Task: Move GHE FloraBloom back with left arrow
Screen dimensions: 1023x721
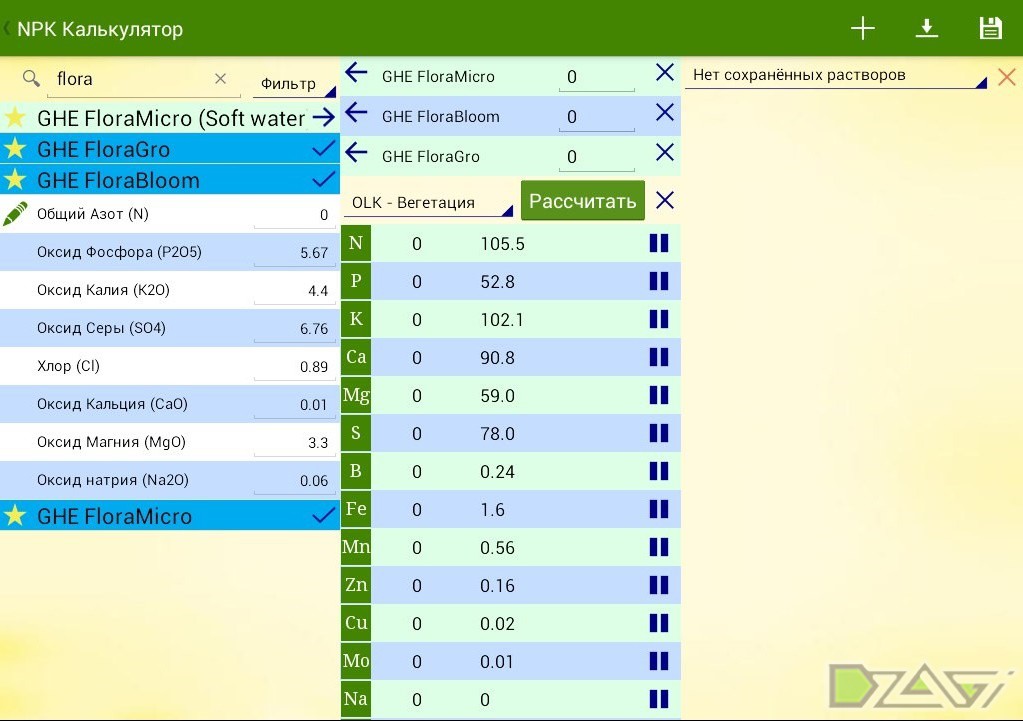Action: (x=356, y=112)
